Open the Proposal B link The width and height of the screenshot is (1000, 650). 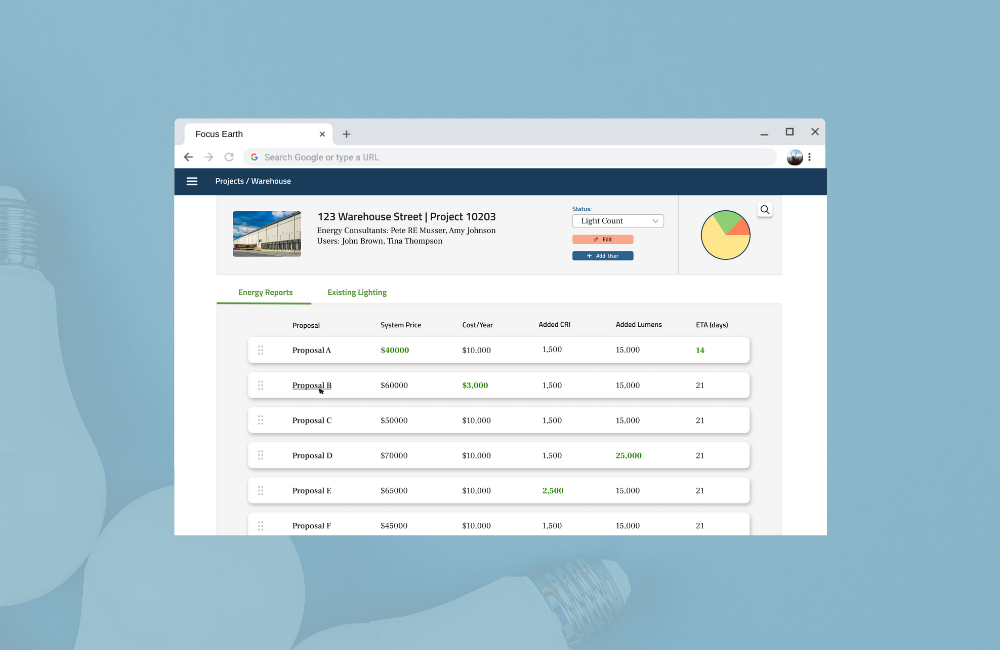[x=311, y=385]
